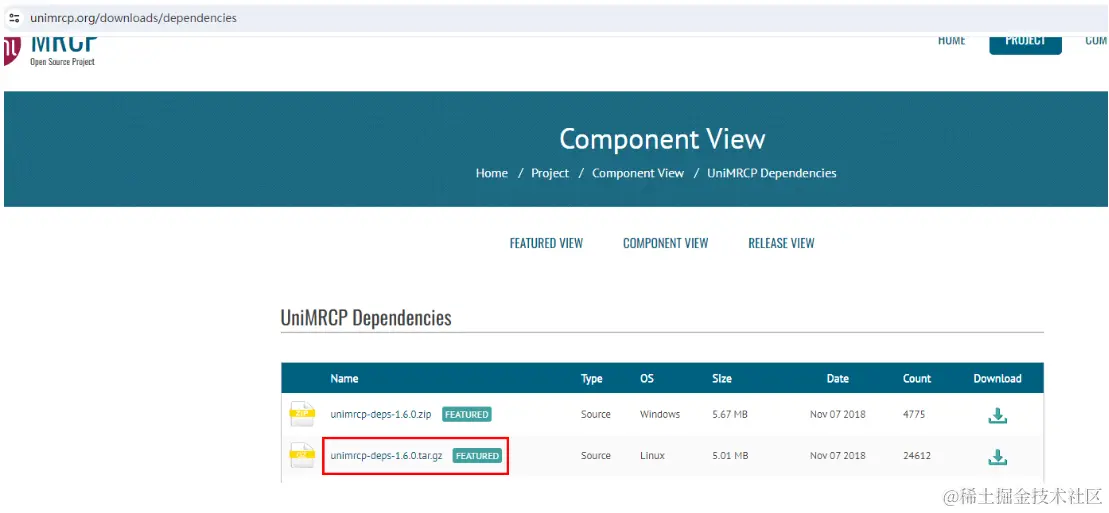Click Nov 07 2018 date in tar.gz row
The height and width of the screenshot is (513, 1109).
pos(837,456)
